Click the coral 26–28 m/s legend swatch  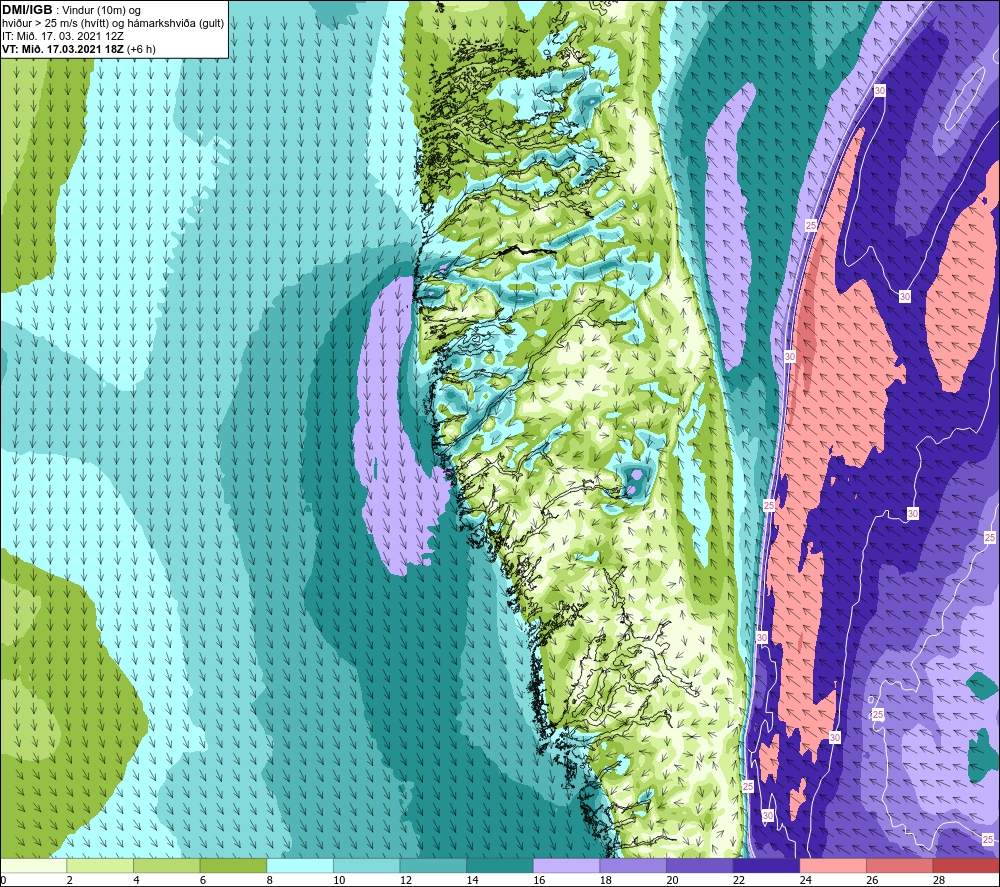coord(899,866)
